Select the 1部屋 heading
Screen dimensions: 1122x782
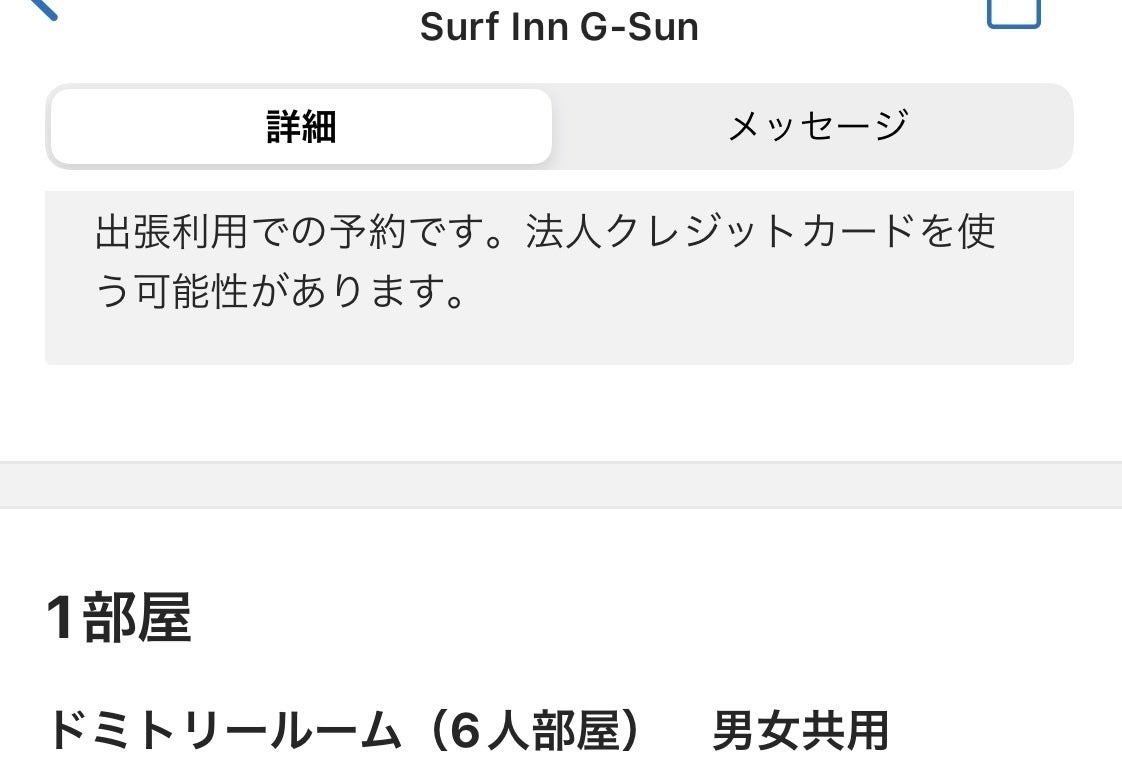[x=119, y=618]
